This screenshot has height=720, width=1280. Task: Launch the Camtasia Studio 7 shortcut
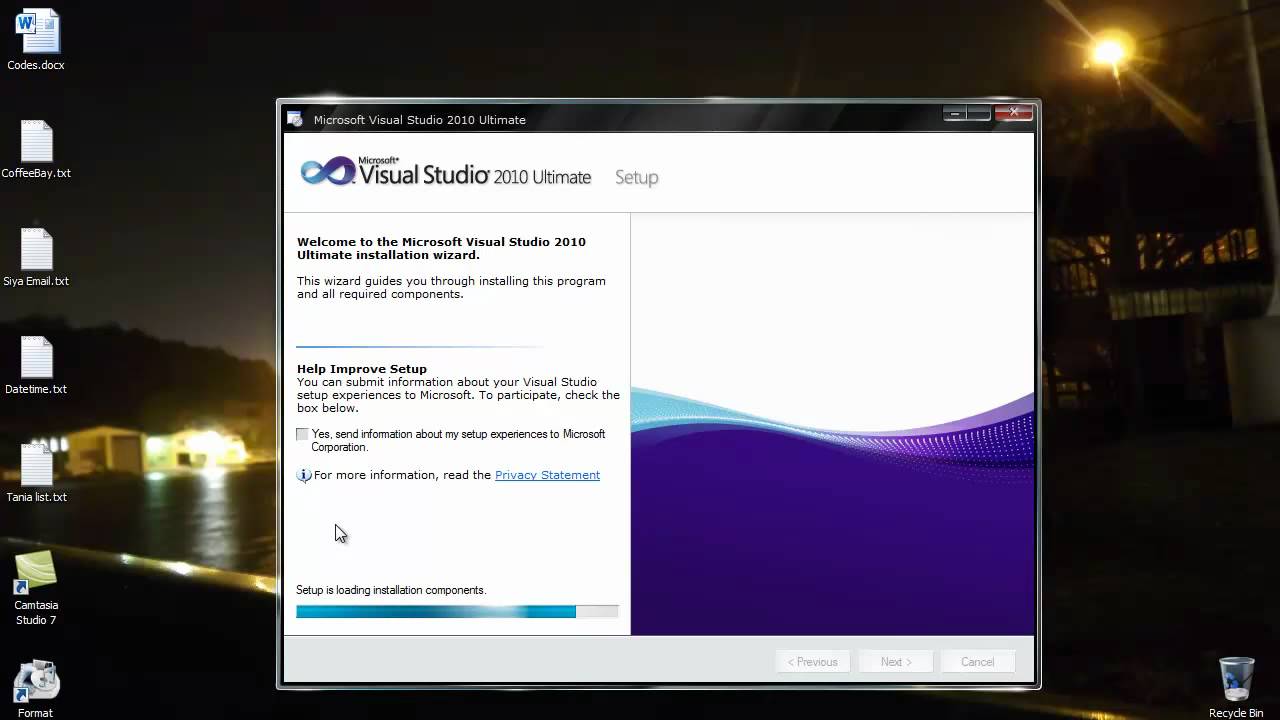coord(36,573)
